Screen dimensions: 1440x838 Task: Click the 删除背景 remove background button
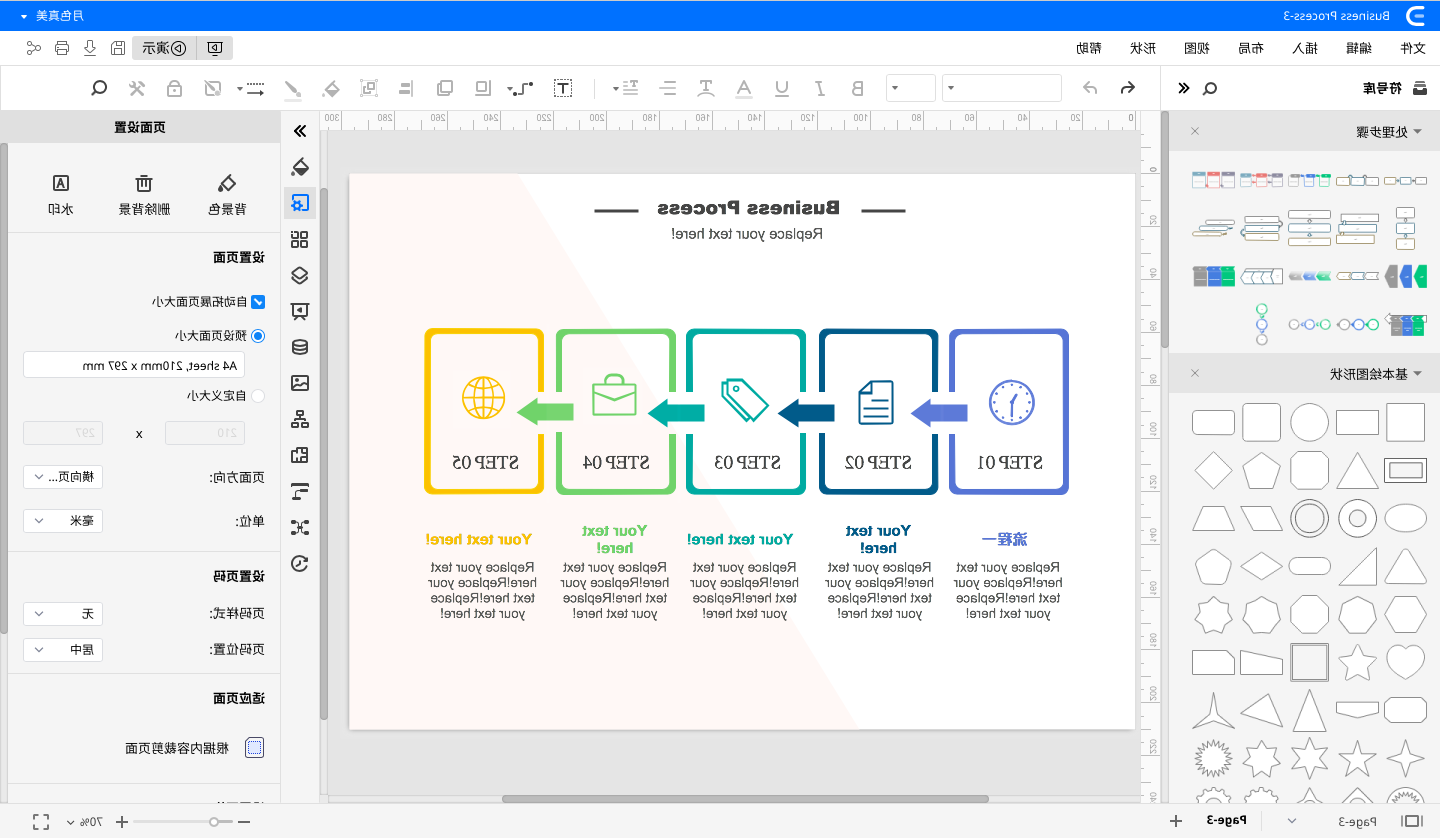[x=144, y=194]
